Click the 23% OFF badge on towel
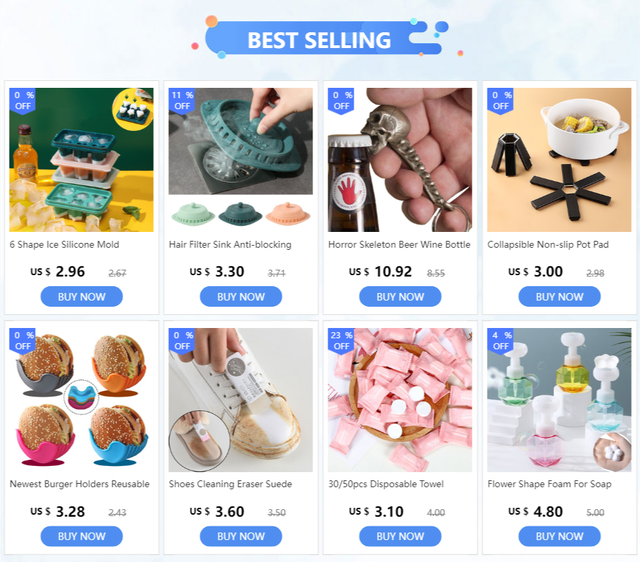Viewport: 640px width, 562px height. pyautogui.click(x=341, y=341)
